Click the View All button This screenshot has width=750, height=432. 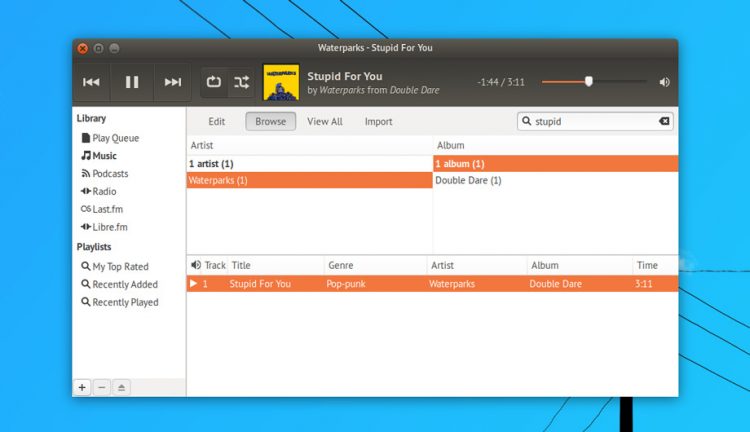click(325, 122)
